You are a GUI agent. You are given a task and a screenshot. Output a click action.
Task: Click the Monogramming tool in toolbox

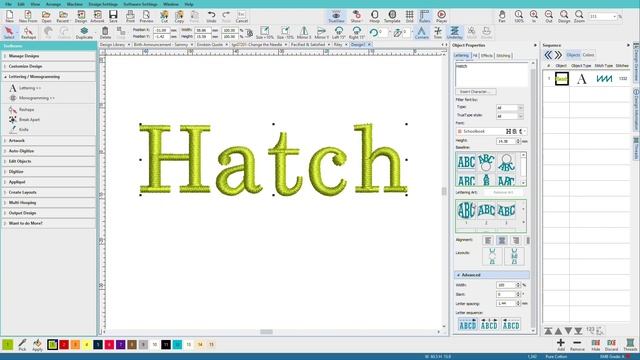point(32,98)
